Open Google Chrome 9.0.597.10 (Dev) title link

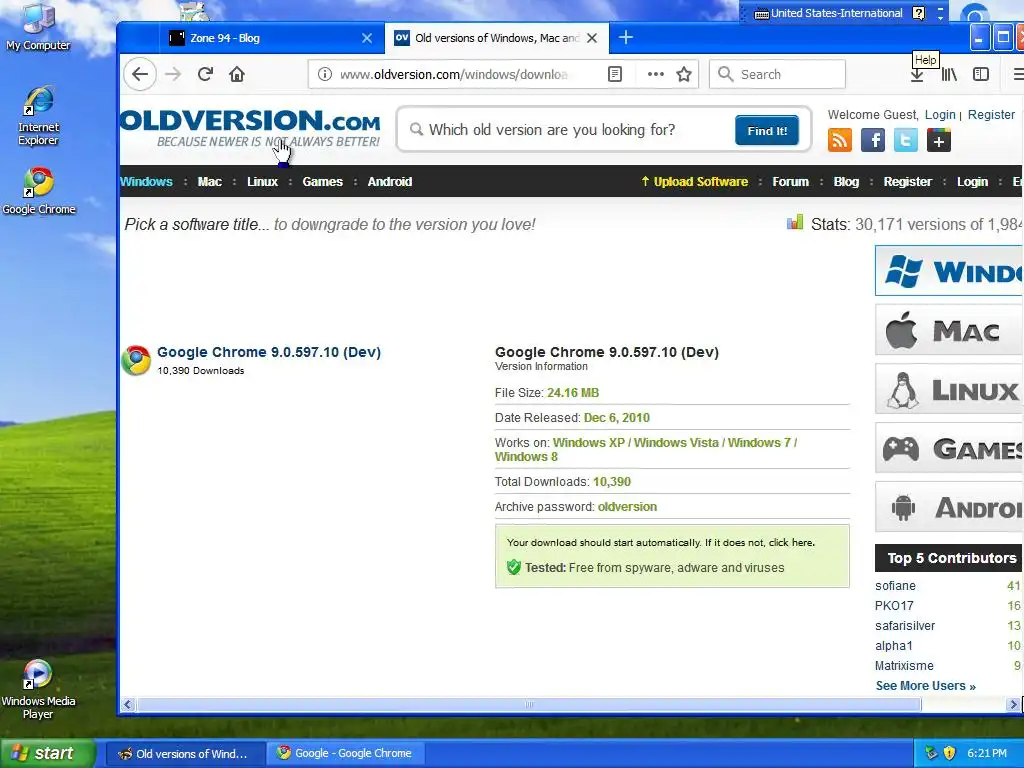(x=269, y=352)
